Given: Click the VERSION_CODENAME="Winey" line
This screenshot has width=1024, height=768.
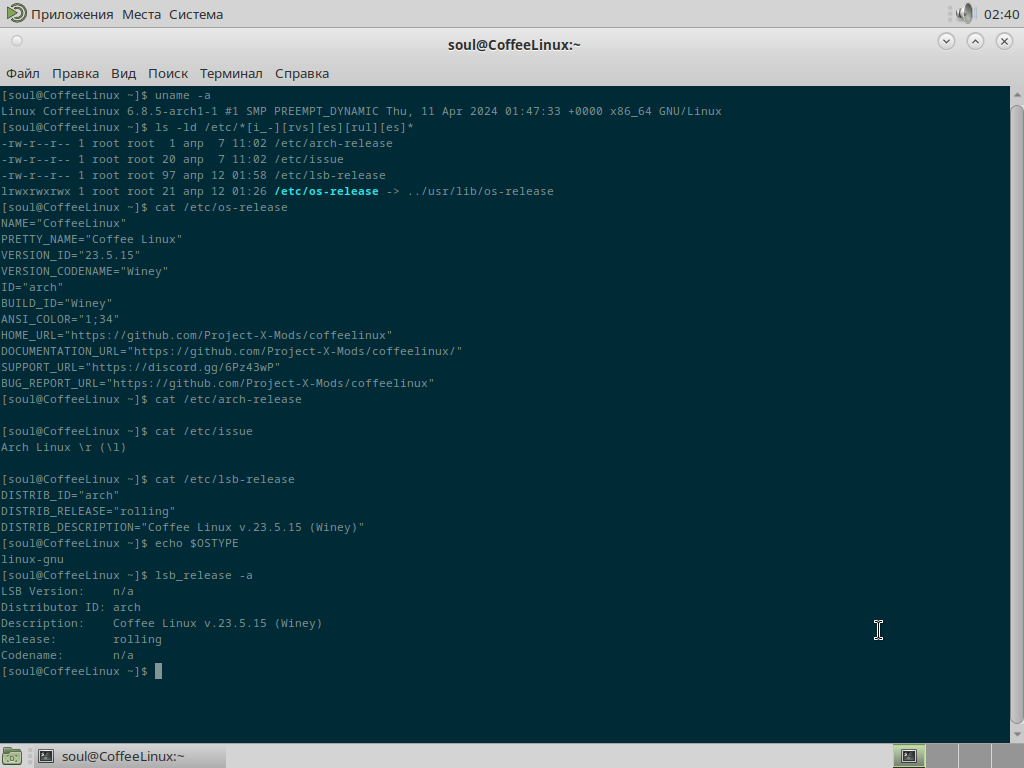Looking at the screenshot, I should [x=85, y=272].
